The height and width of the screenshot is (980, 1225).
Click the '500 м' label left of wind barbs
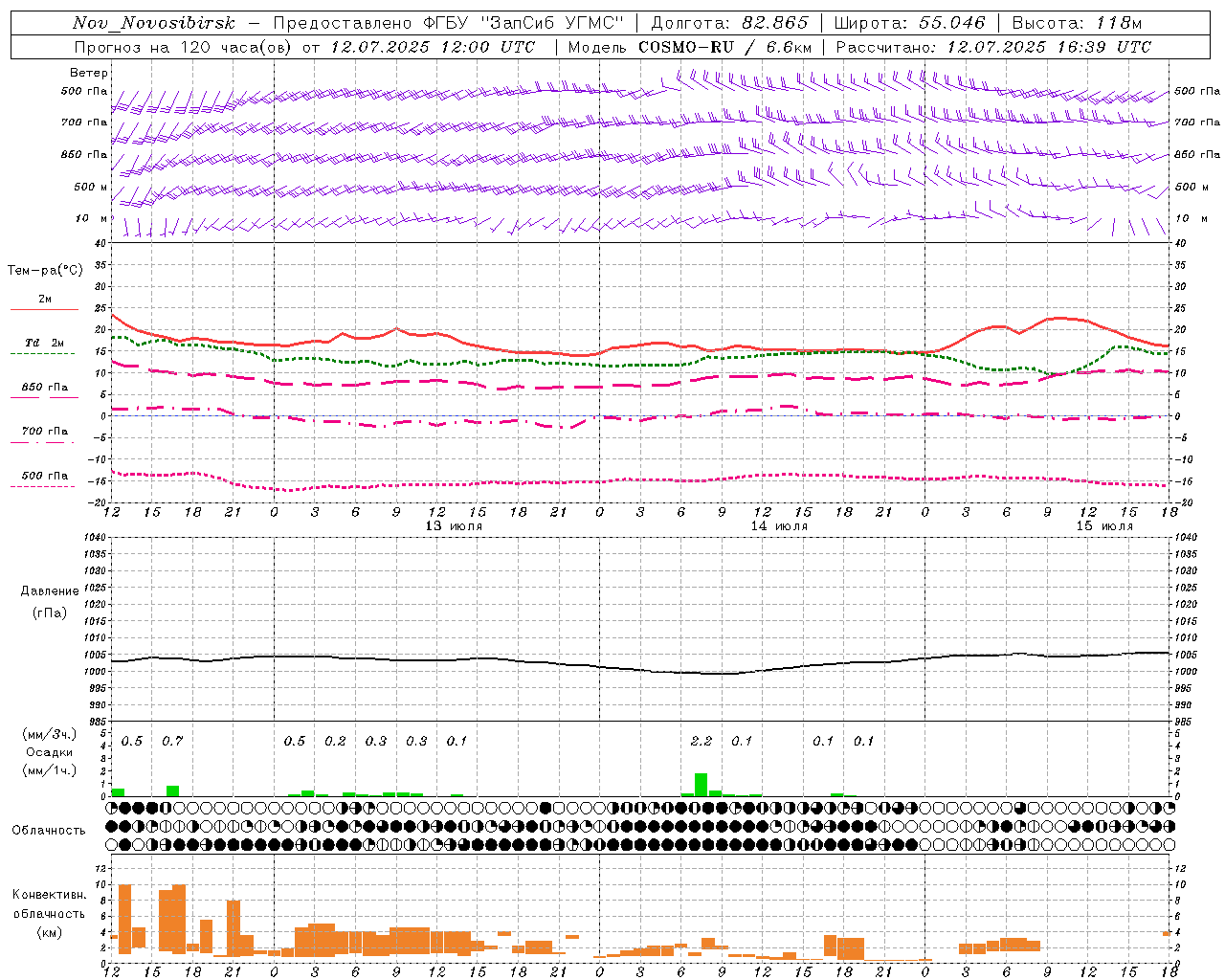(91, 187)
